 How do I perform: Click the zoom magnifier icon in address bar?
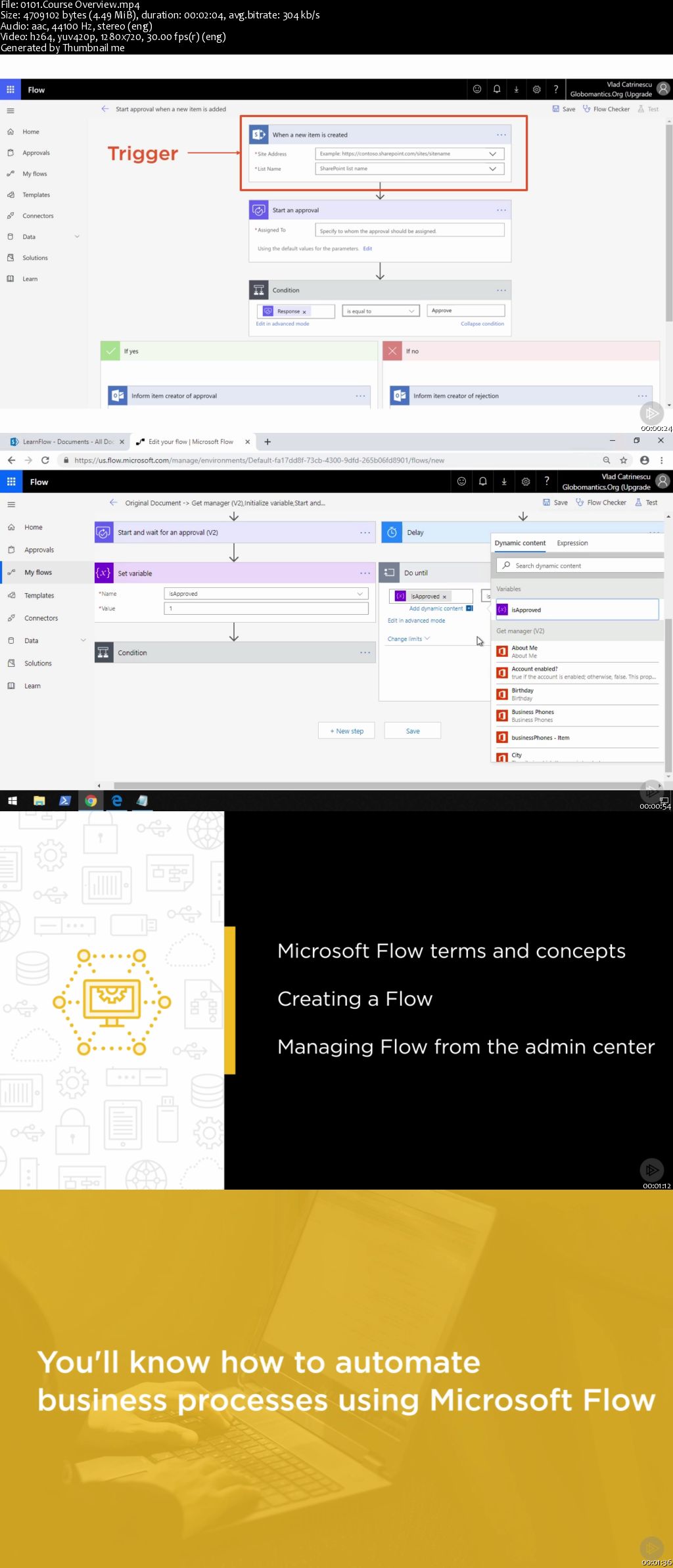[607, 460]
